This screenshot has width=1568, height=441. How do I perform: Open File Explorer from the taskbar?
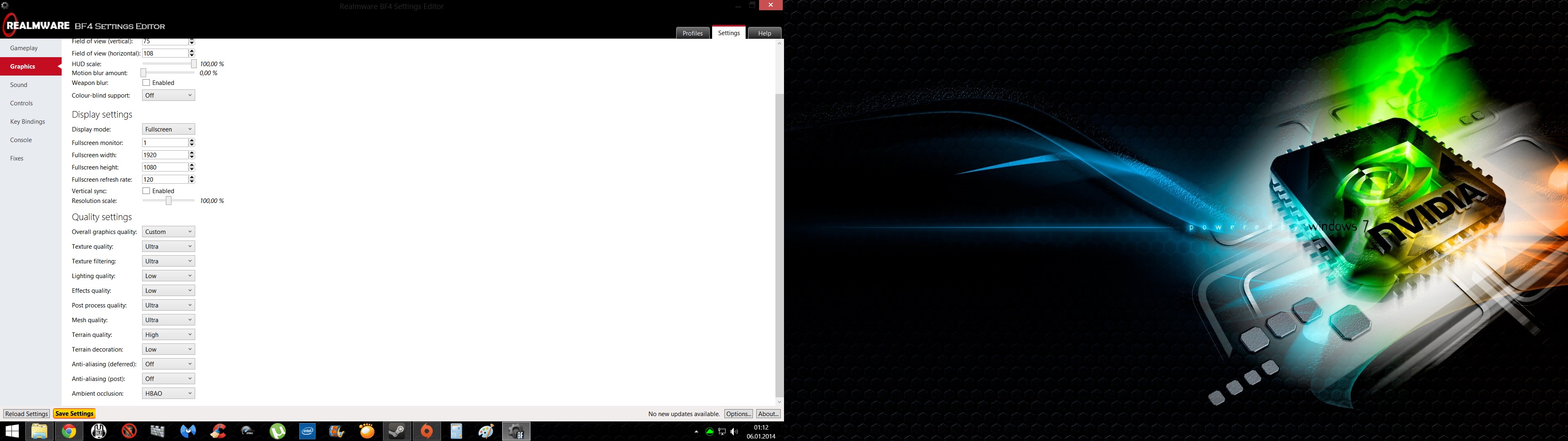39,431
